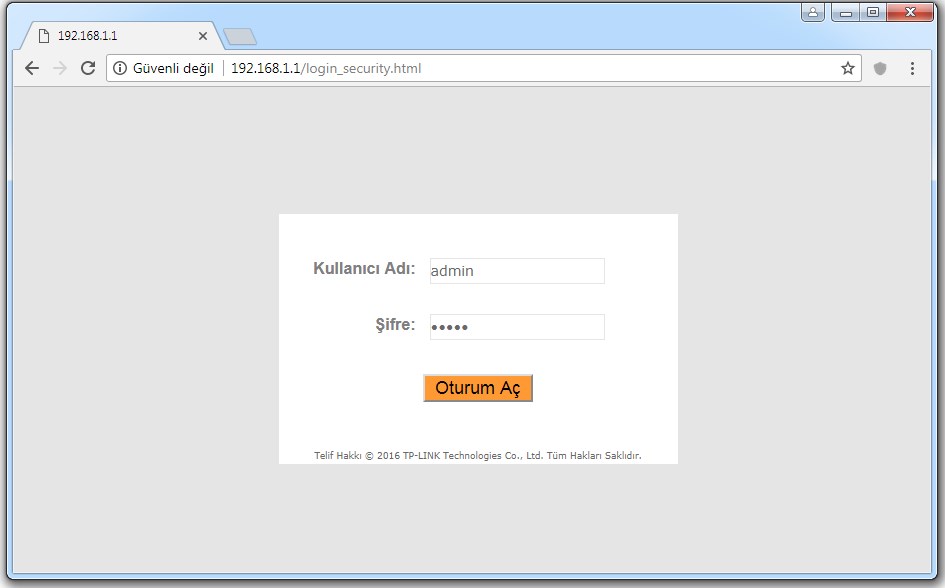
Task: Click the Şifre password field
Action: (x=517, y=327)
